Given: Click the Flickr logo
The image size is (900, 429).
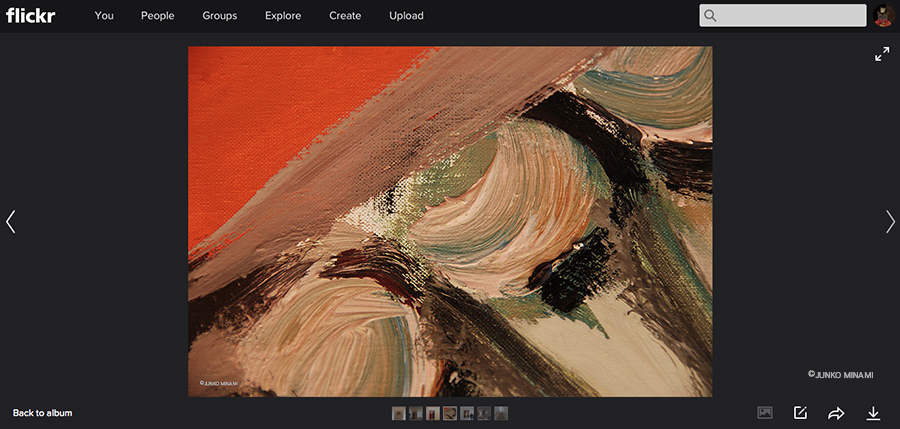Looking at the screenshot, I should pos(30,15).
